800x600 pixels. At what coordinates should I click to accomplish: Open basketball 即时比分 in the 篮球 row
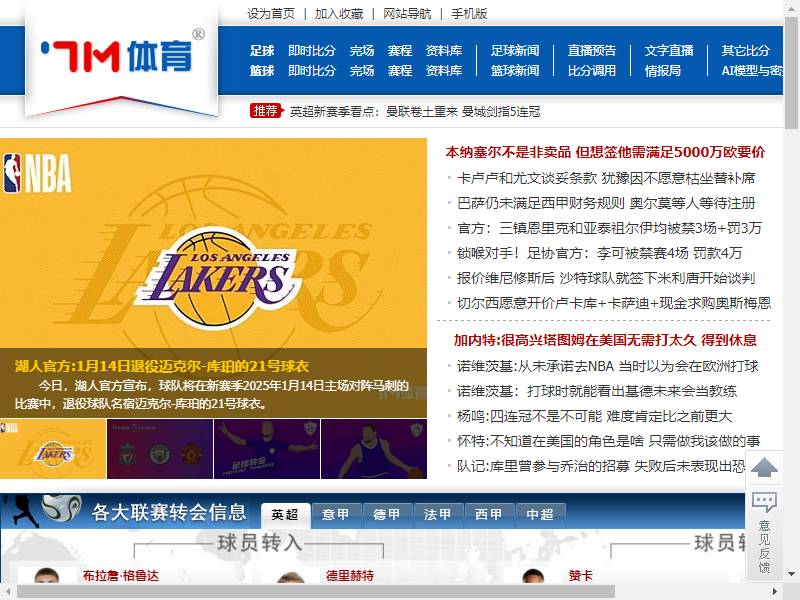tap(312, 70)
